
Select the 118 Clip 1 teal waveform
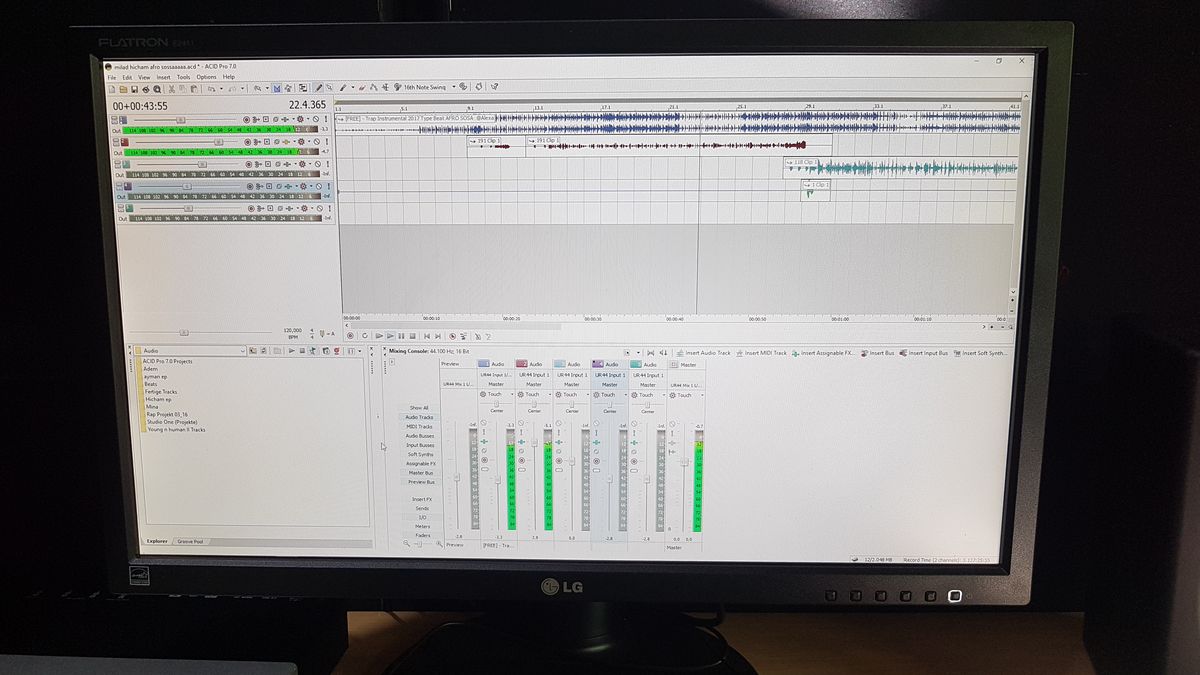coord(900,167)
